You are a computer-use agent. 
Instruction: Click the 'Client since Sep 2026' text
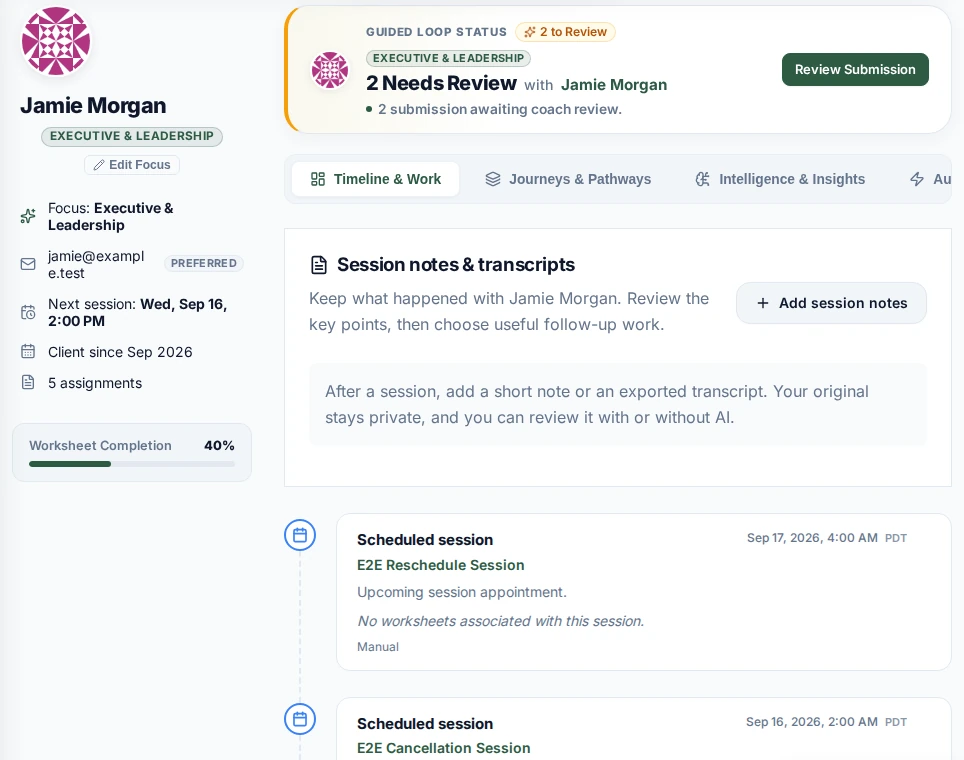pos(120,352)
